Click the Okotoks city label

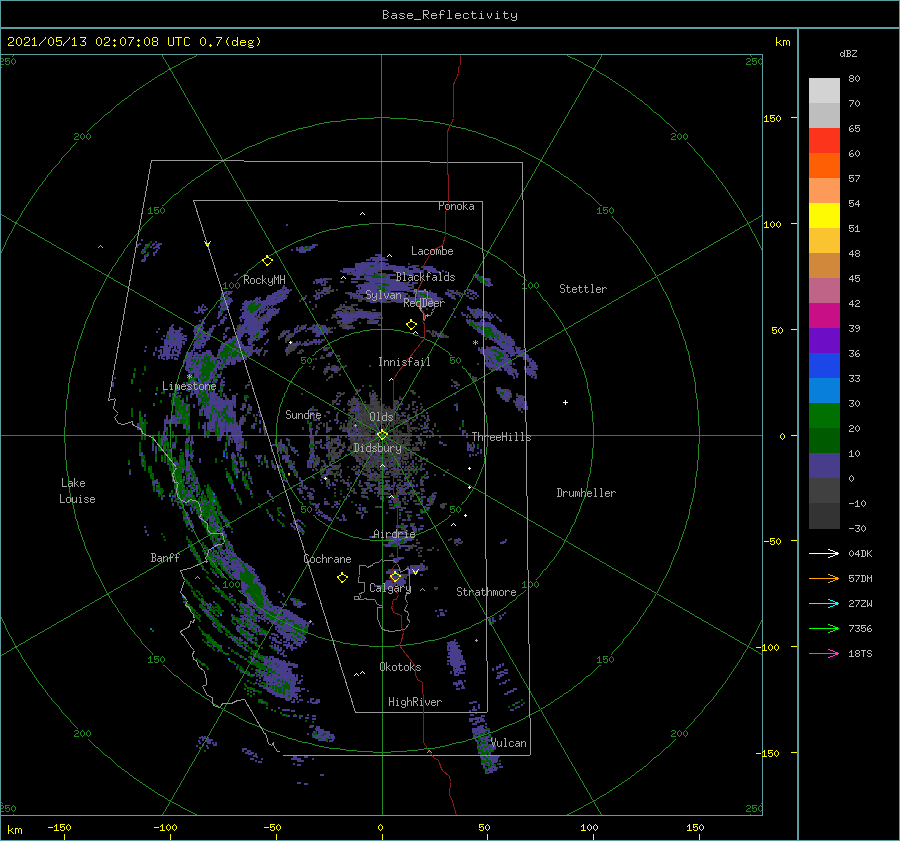click(400, 666)
